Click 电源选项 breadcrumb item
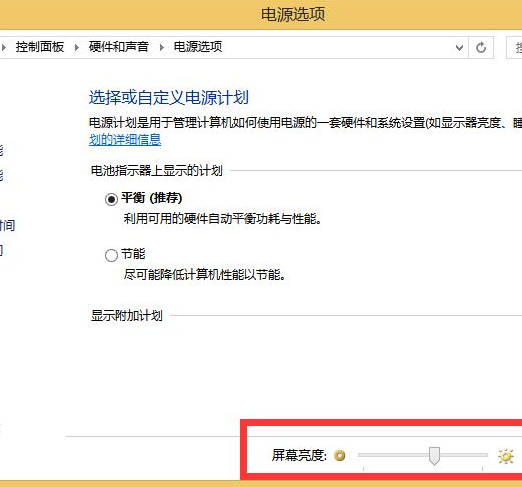The image size is (522, 487). pos(198,47)
